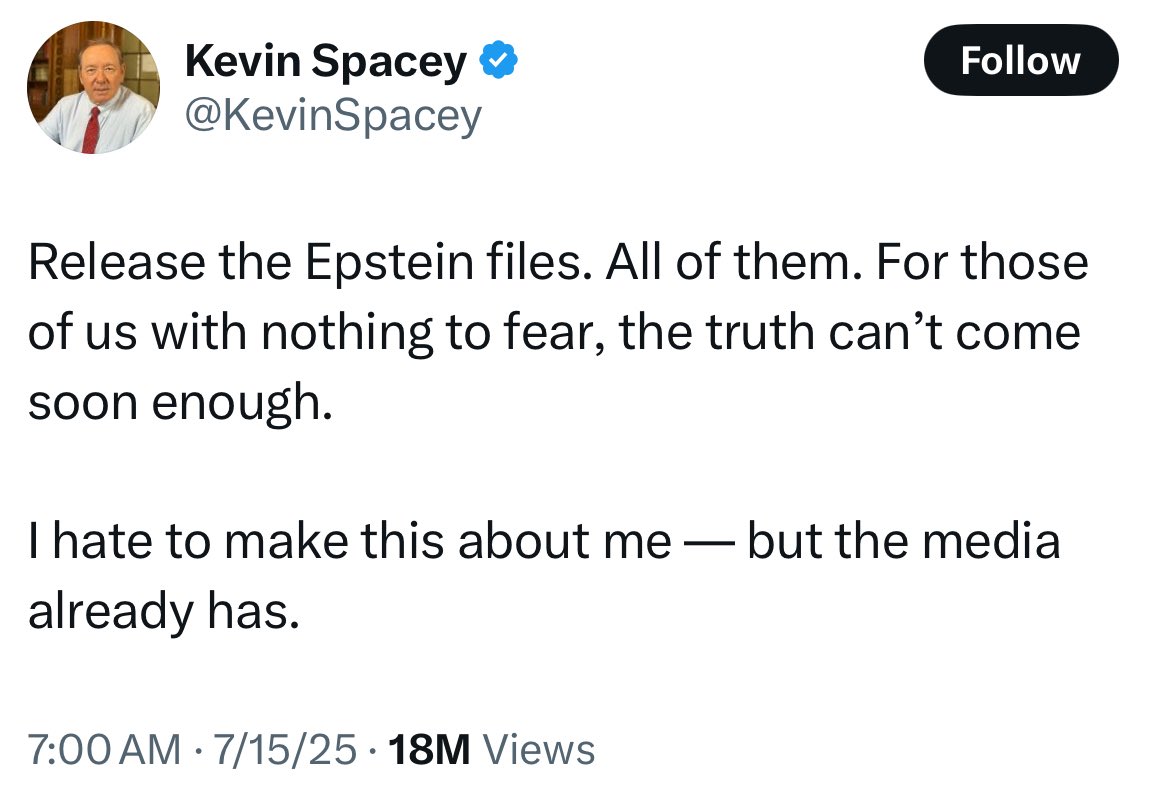This screenshot has height=806, width=1170.
Task: Open the Kevin Spacey display name link
Action: pos(325,61)
